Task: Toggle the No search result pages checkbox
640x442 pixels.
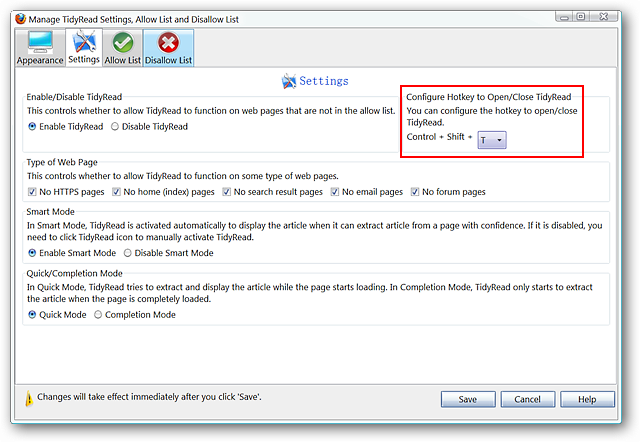Action: click(x=227, y=192)
